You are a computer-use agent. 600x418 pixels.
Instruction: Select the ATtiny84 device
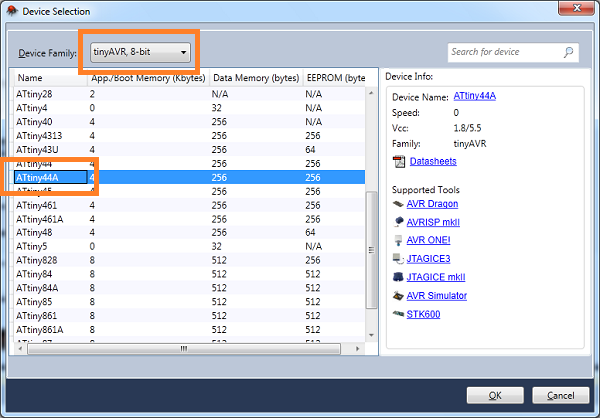coord(190,274)
